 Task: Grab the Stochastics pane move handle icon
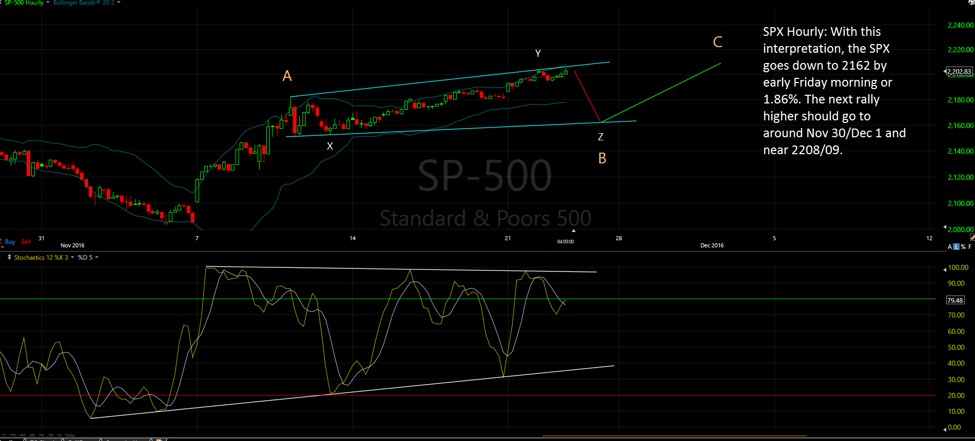[9, 257]
